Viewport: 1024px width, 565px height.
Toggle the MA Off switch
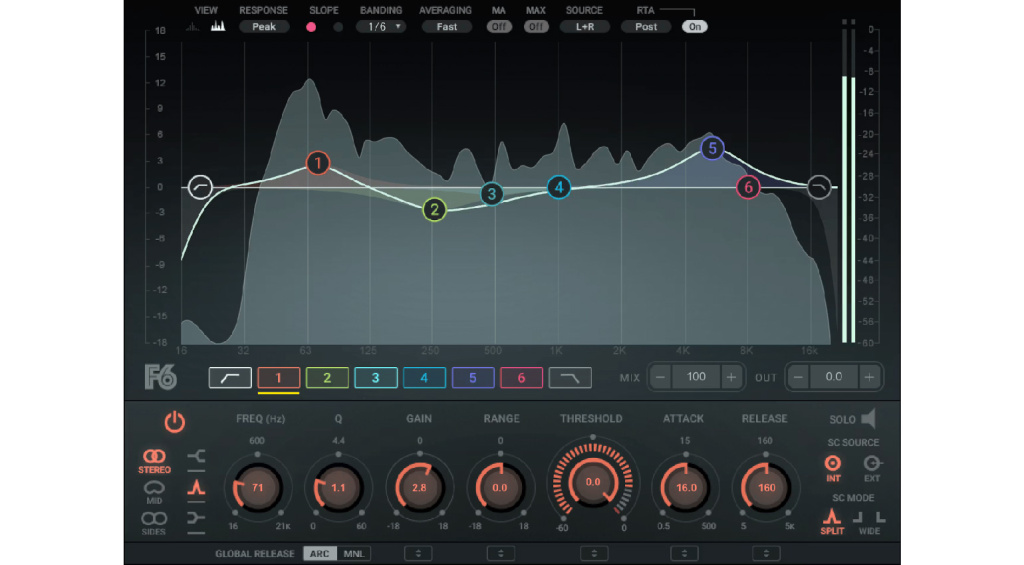pos(499,27)
